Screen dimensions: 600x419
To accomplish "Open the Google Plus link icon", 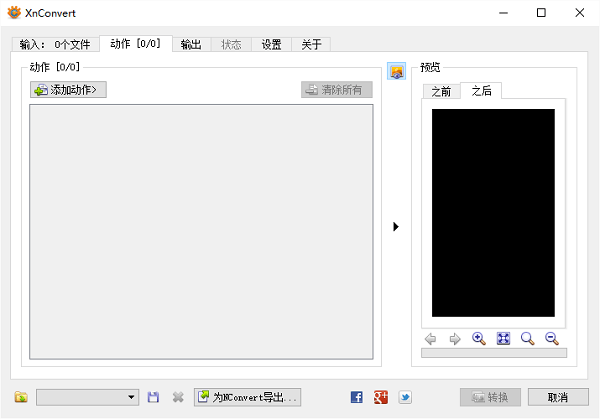I will (x=381, y=397).
